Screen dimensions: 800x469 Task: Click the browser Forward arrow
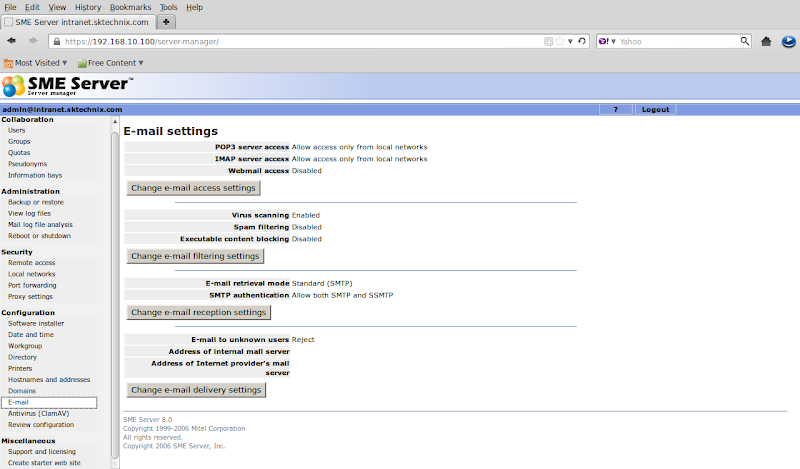click(33, 41)
